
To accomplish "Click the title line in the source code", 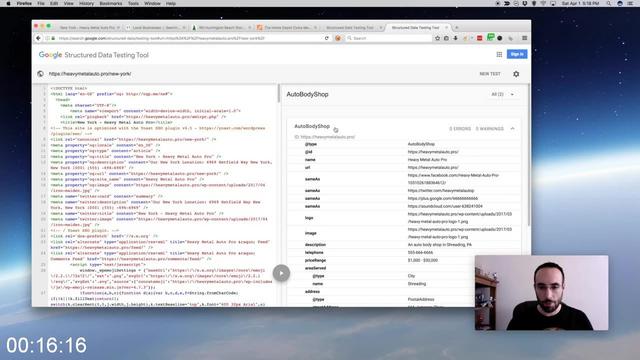I will pos(116,122).
